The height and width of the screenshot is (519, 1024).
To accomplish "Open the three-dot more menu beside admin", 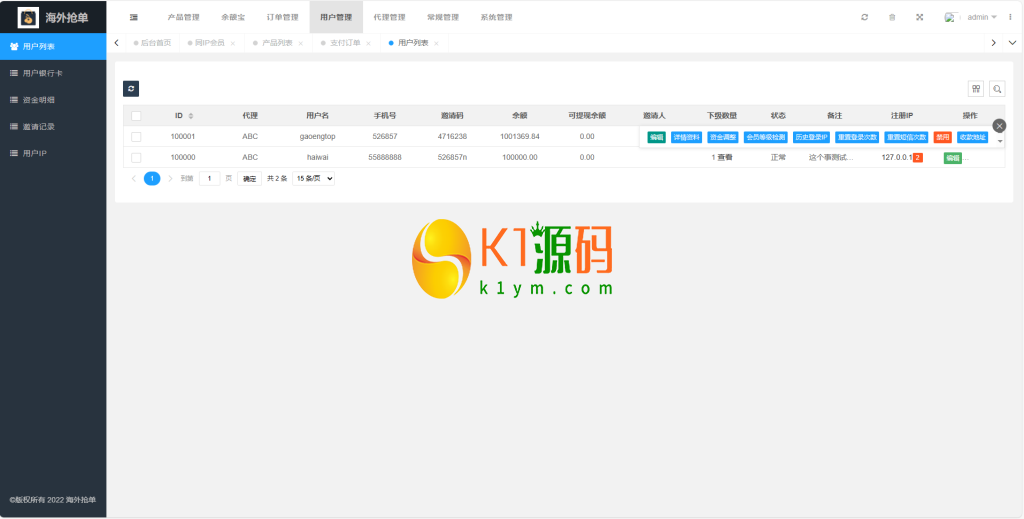I will click(x=1010, y=17).
